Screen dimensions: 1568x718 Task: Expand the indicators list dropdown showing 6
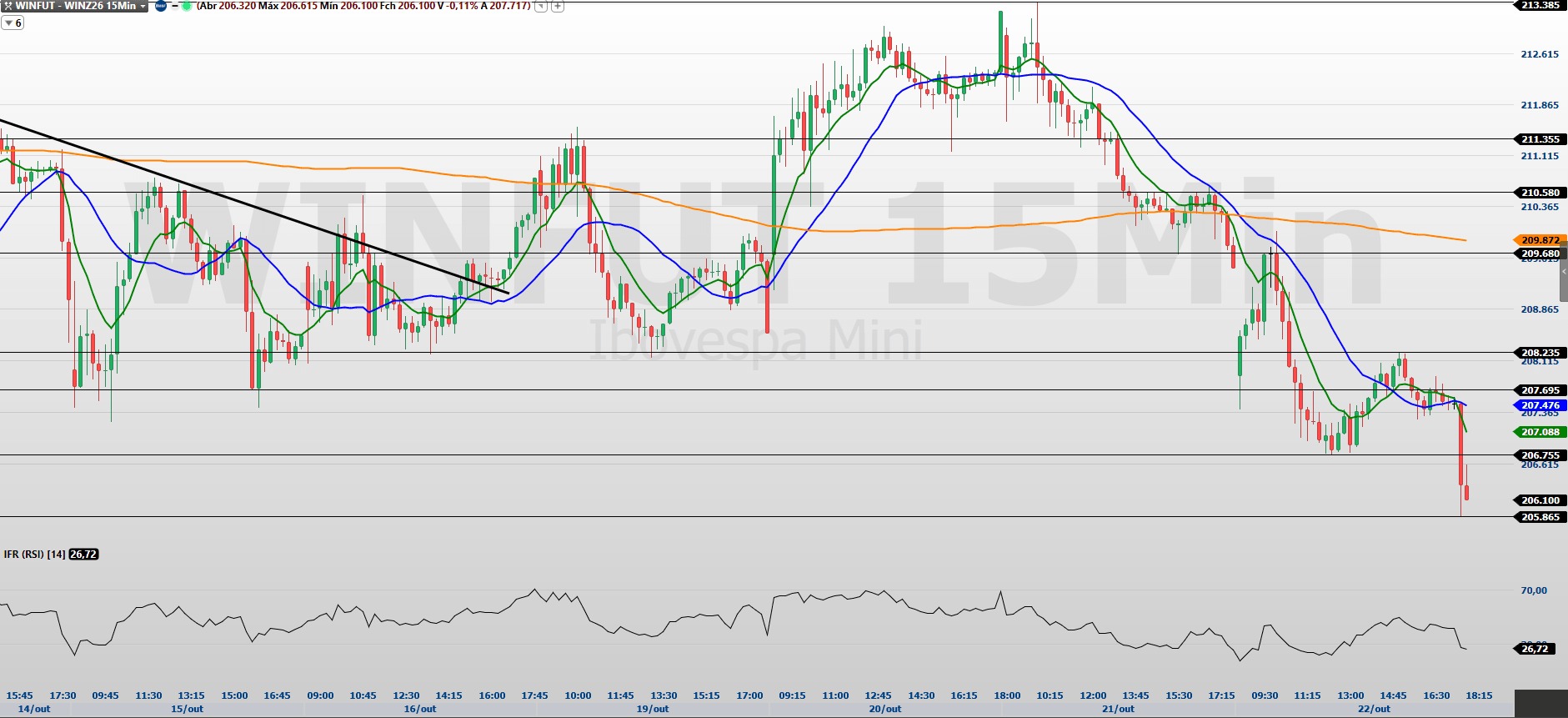coord(13,23)
